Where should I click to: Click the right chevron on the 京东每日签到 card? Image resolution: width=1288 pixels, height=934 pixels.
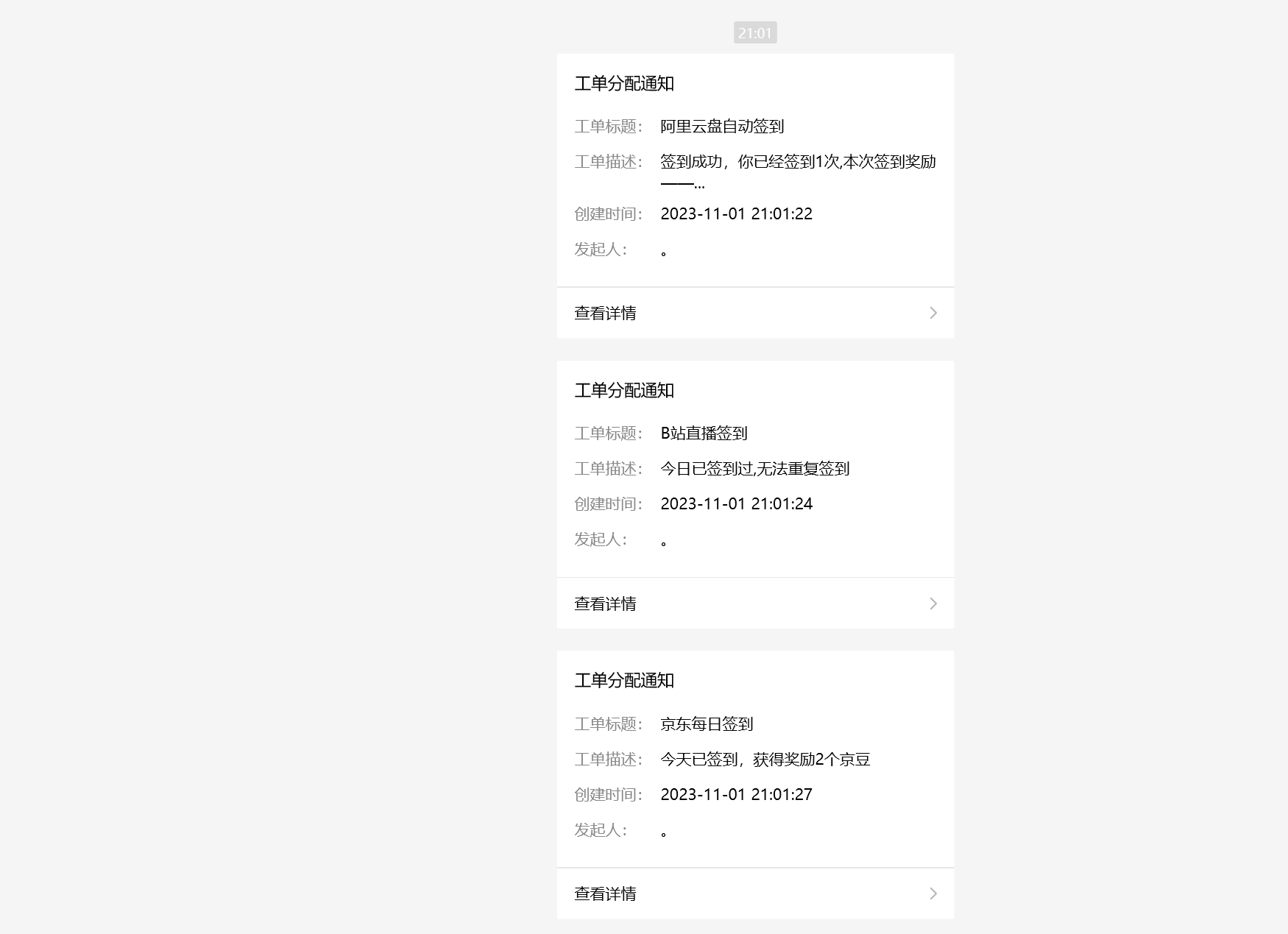coord(933,894)
